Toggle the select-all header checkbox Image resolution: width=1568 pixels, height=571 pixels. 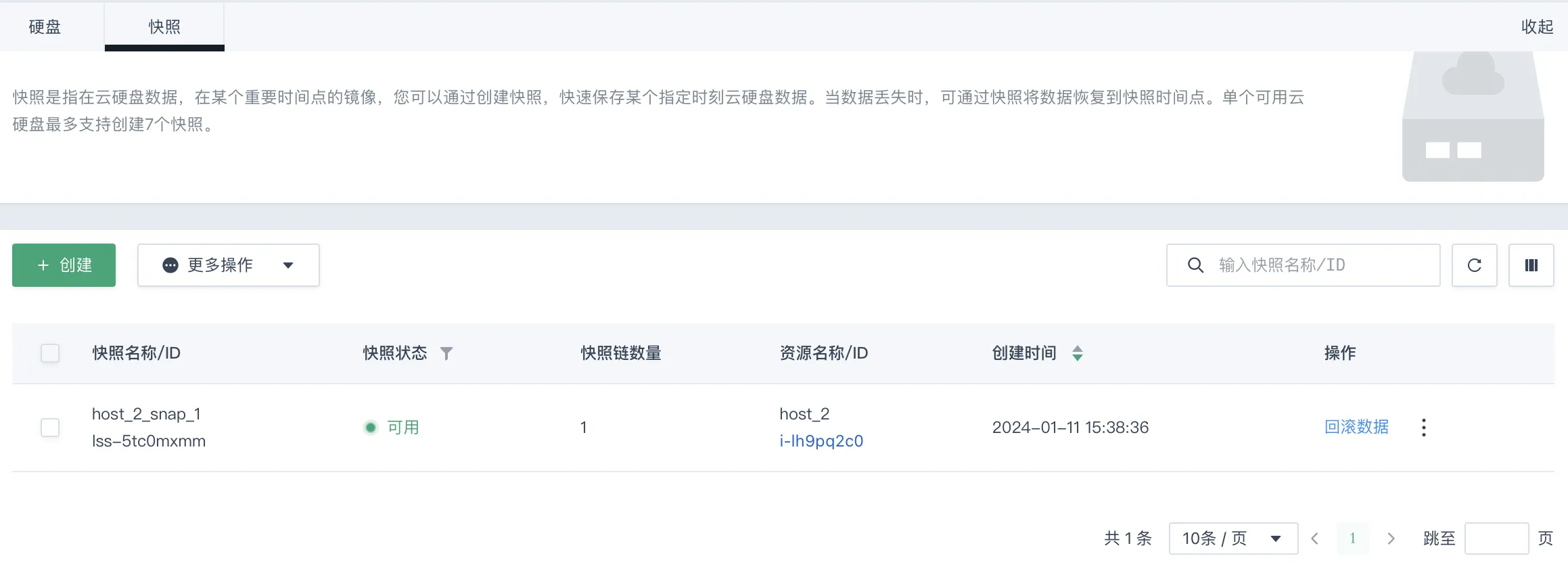pos(50,353)
